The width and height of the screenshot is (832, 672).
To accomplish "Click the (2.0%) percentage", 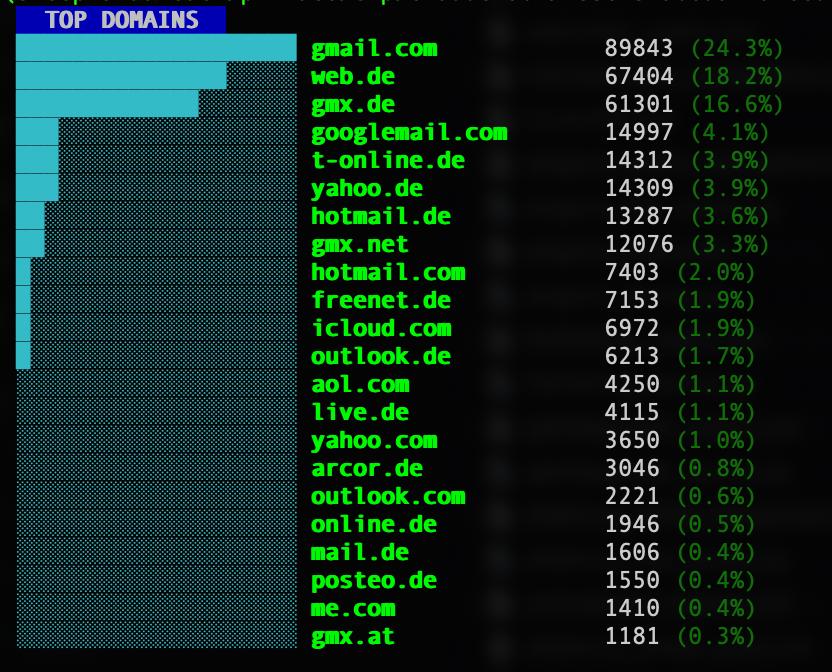I will coord(716,272).
